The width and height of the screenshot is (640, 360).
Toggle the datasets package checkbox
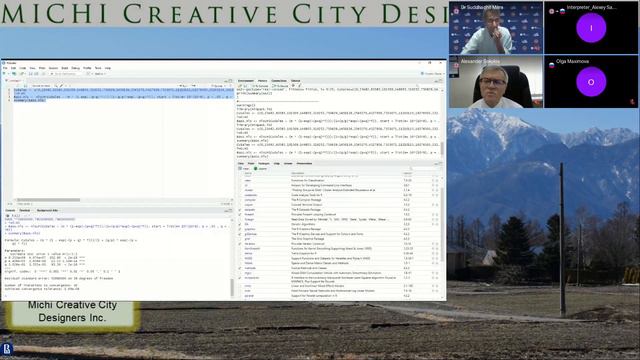240,210
